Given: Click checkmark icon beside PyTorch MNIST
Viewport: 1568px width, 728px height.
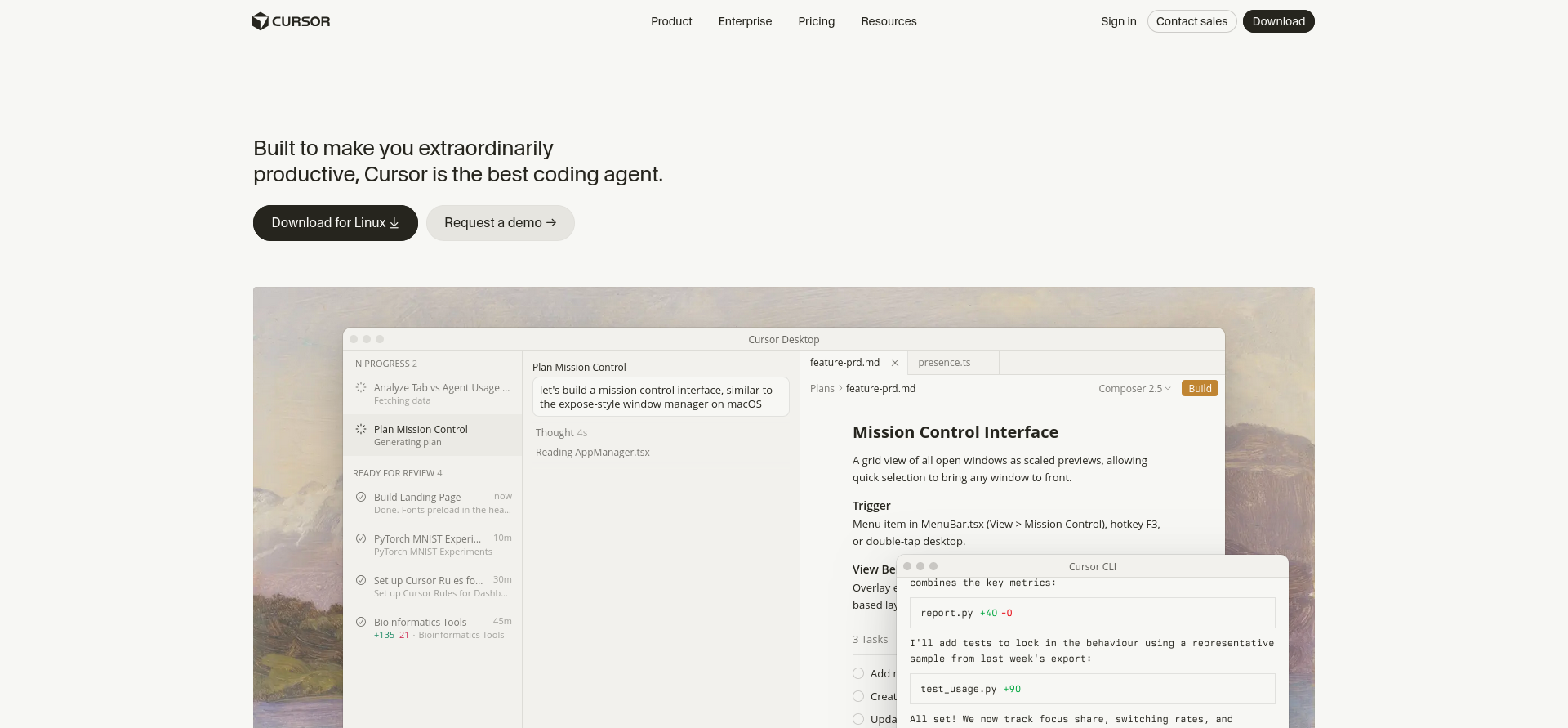Looking at the screenshot, I should coord(361,538).
